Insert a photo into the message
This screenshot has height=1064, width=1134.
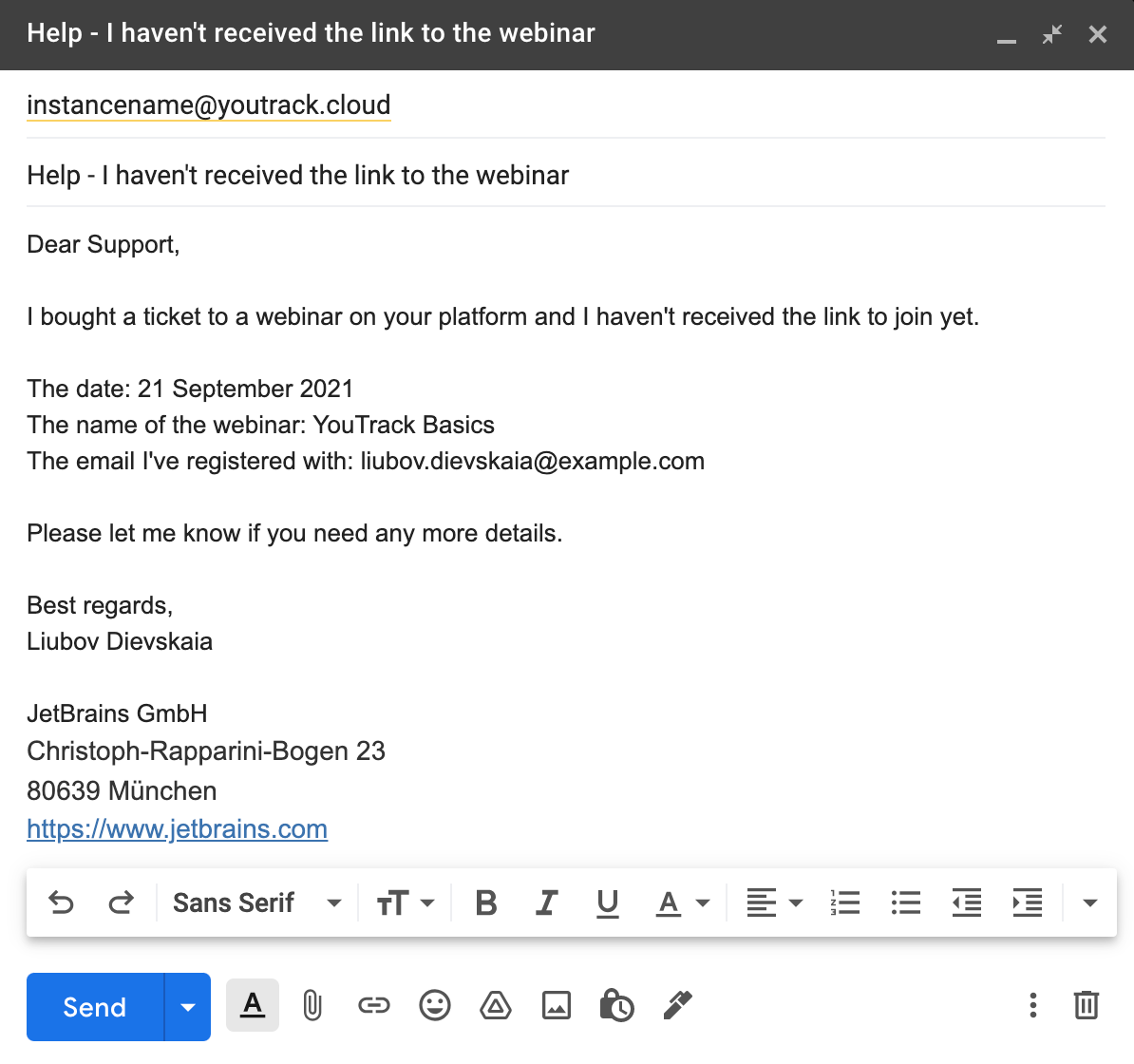(557, 1005)
